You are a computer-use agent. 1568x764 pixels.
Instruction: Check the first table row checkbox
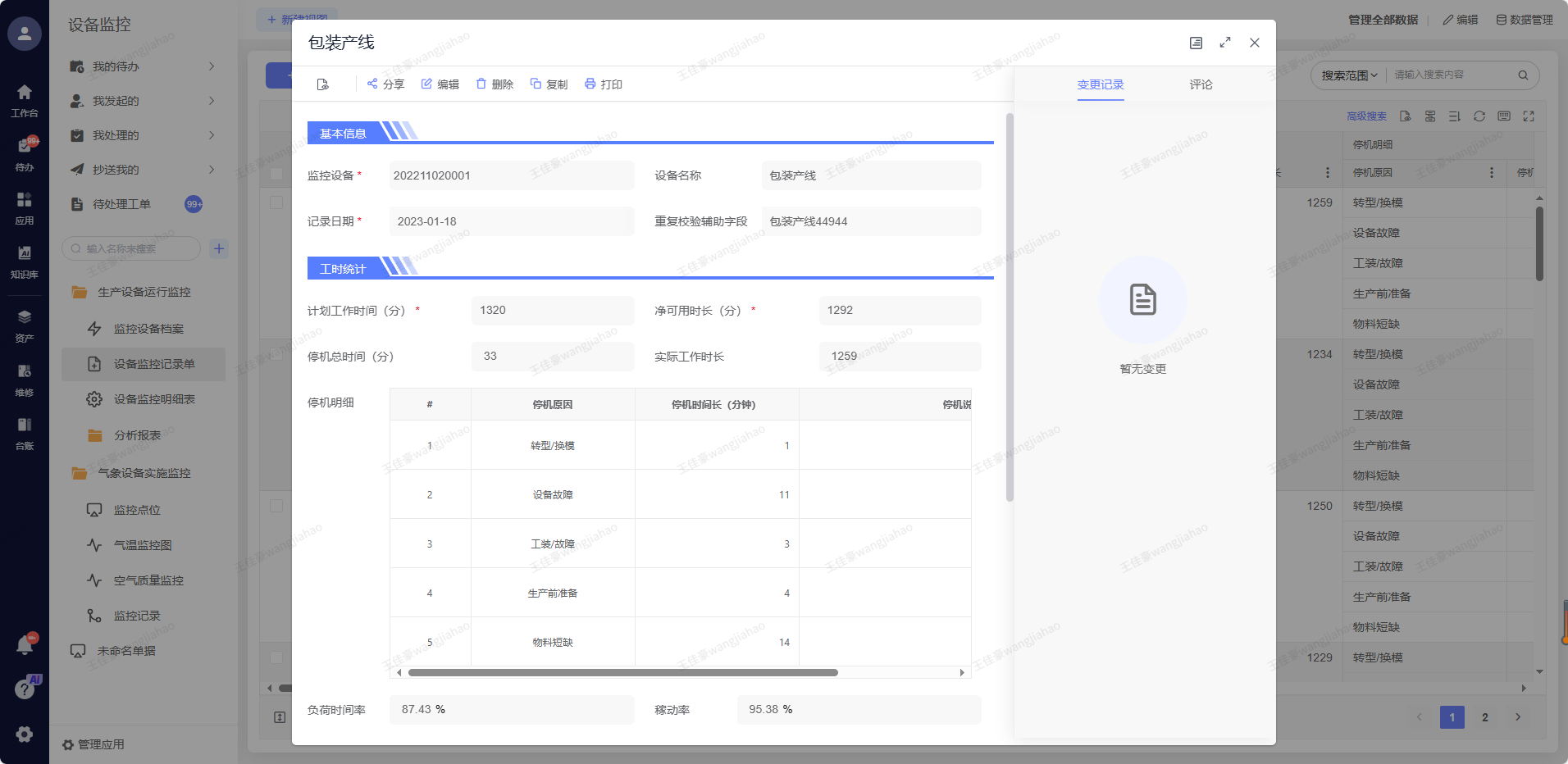click(x=276, y=202)
